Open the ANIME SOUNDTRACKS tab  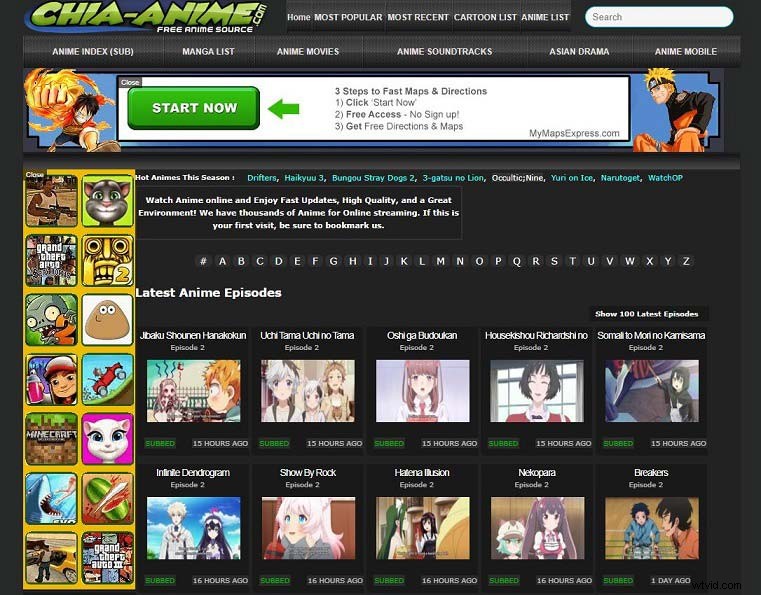coord(444,51)
